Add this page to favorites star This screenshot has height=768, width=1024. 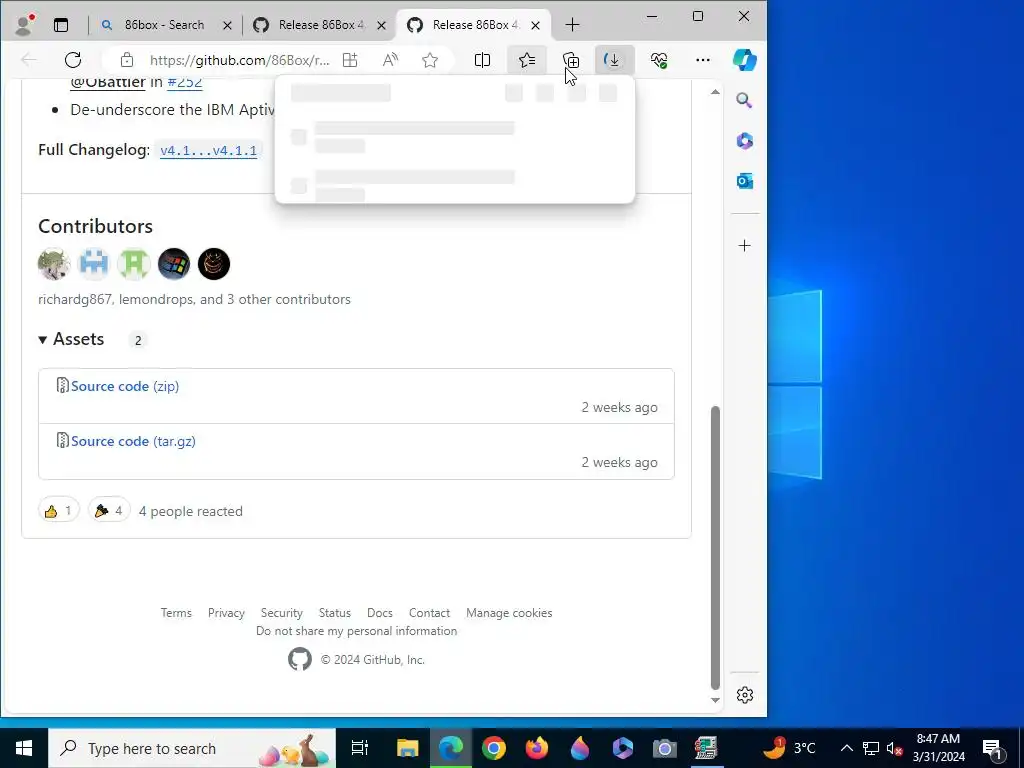tap(430, 60)
